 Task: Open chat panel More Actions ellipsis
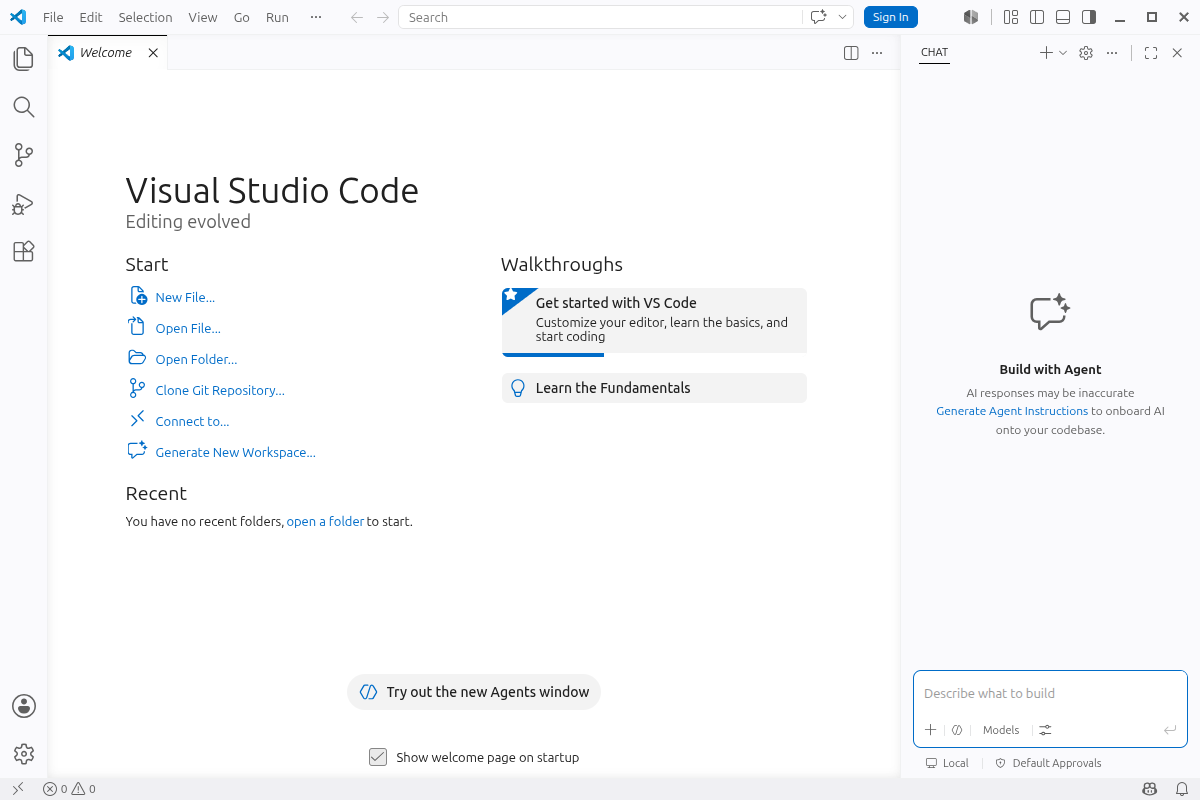[1112, 53]
